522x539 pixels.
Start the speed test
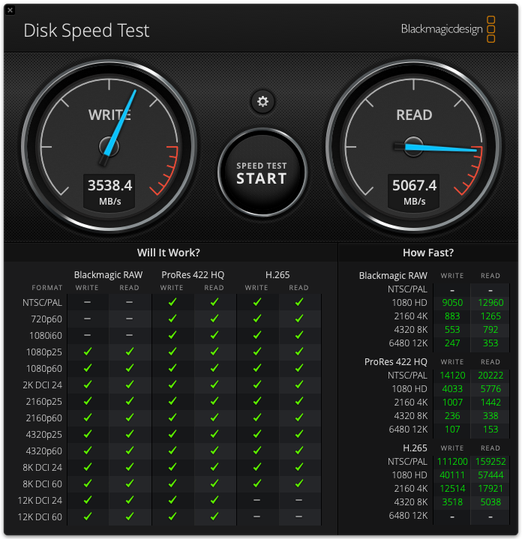262,173
